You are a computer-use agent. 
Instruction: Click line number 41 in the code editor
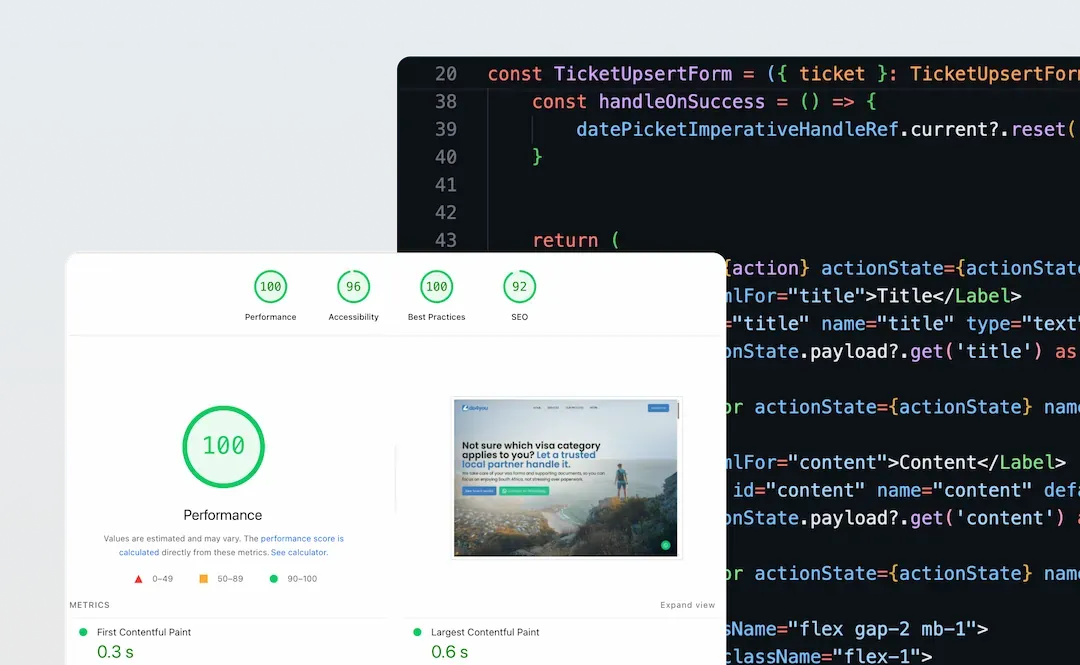click(x=446, y=185)
